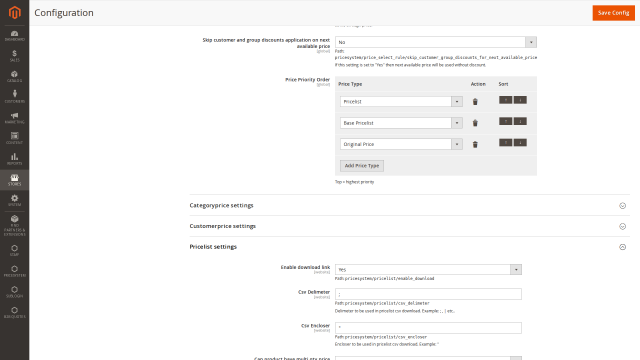640x360 pixels.
Task: Click the Price Type column header
Action: pyautogui.click(x=350, y=84)
